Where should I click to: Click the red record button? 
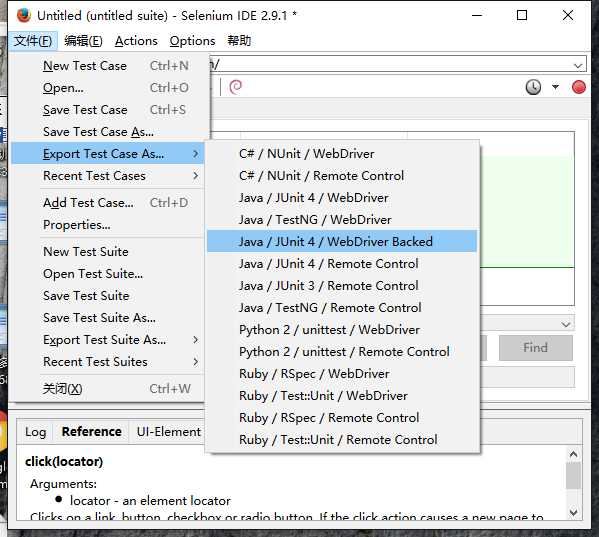coord(579,87)
